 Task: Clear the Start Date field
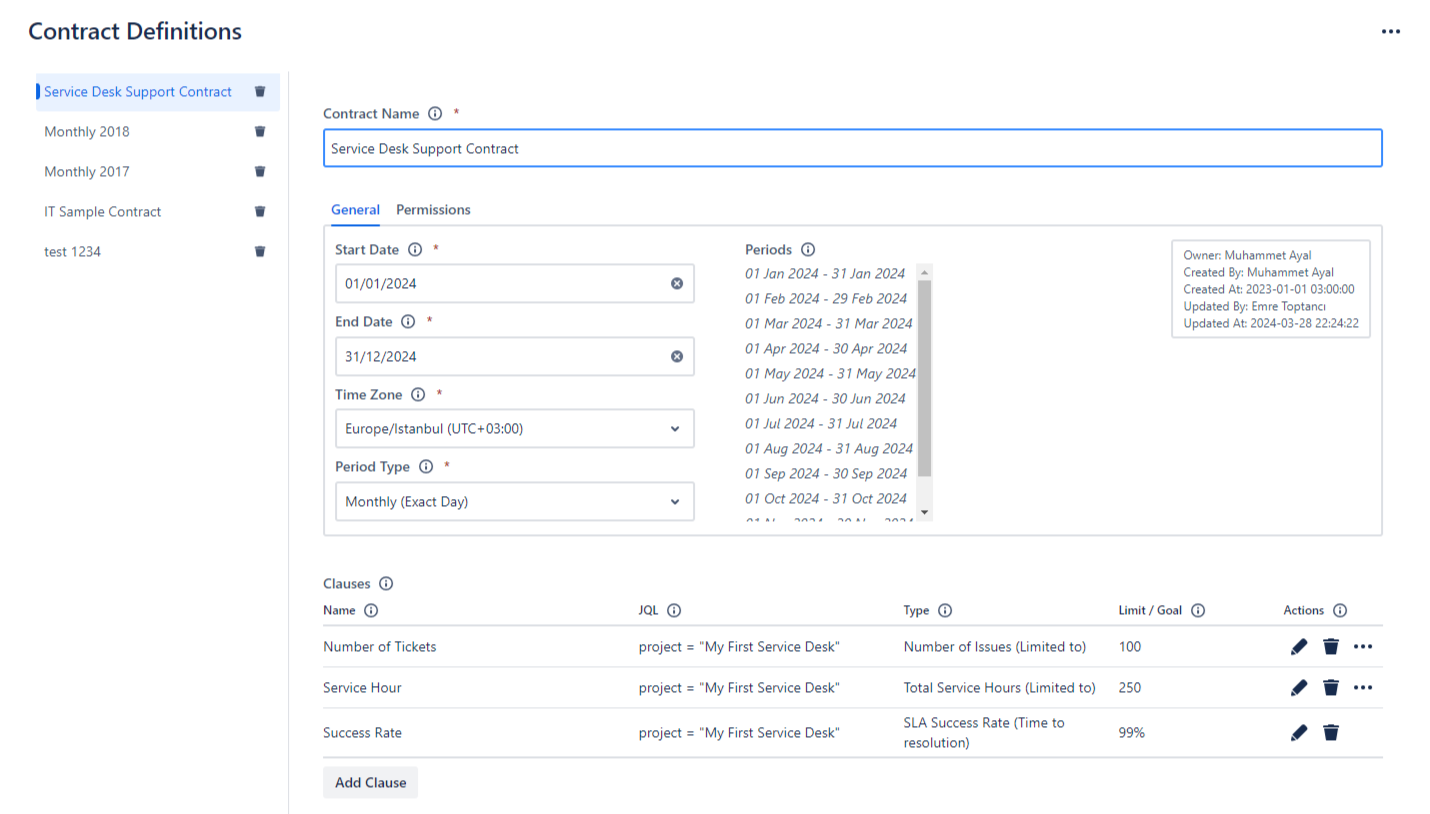coord(677,284)
